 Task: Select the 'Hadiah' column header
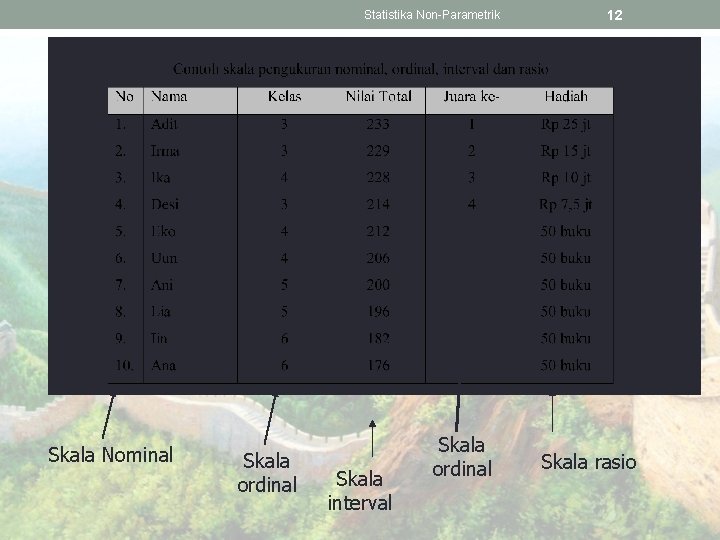click(x=566, y=96)
